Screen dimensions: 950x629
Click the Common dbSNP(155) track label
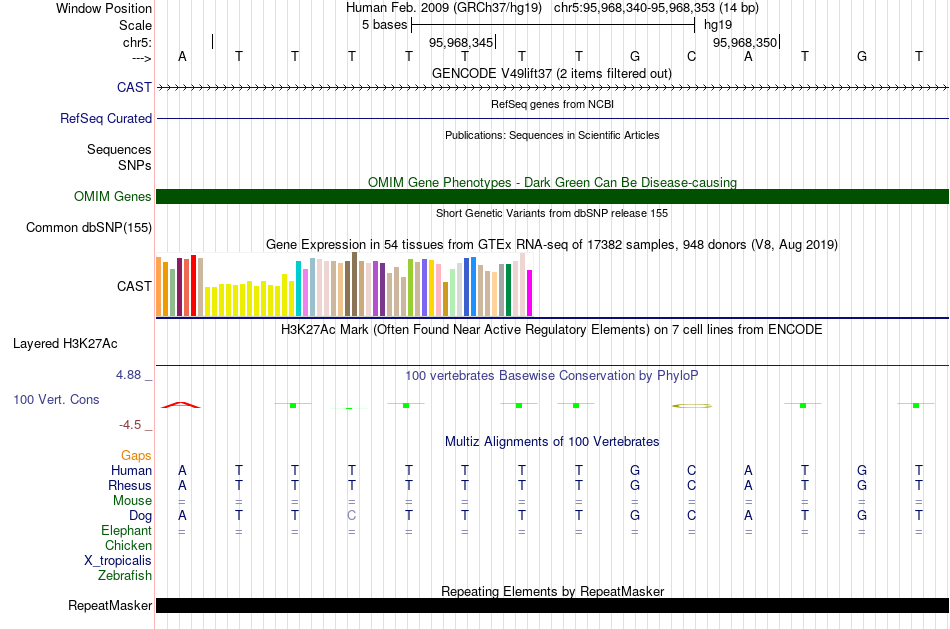pyautogui.click(x=89, y=228)
